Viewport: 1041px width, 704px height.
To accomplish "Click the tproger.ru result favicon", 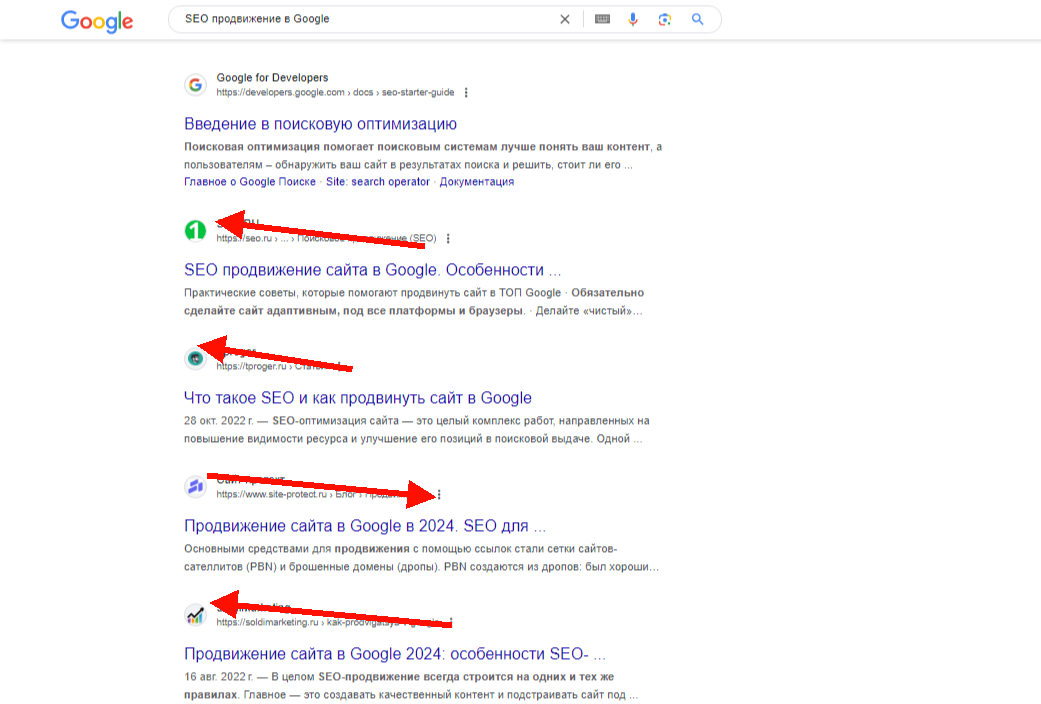I will (x=195, y=357).
